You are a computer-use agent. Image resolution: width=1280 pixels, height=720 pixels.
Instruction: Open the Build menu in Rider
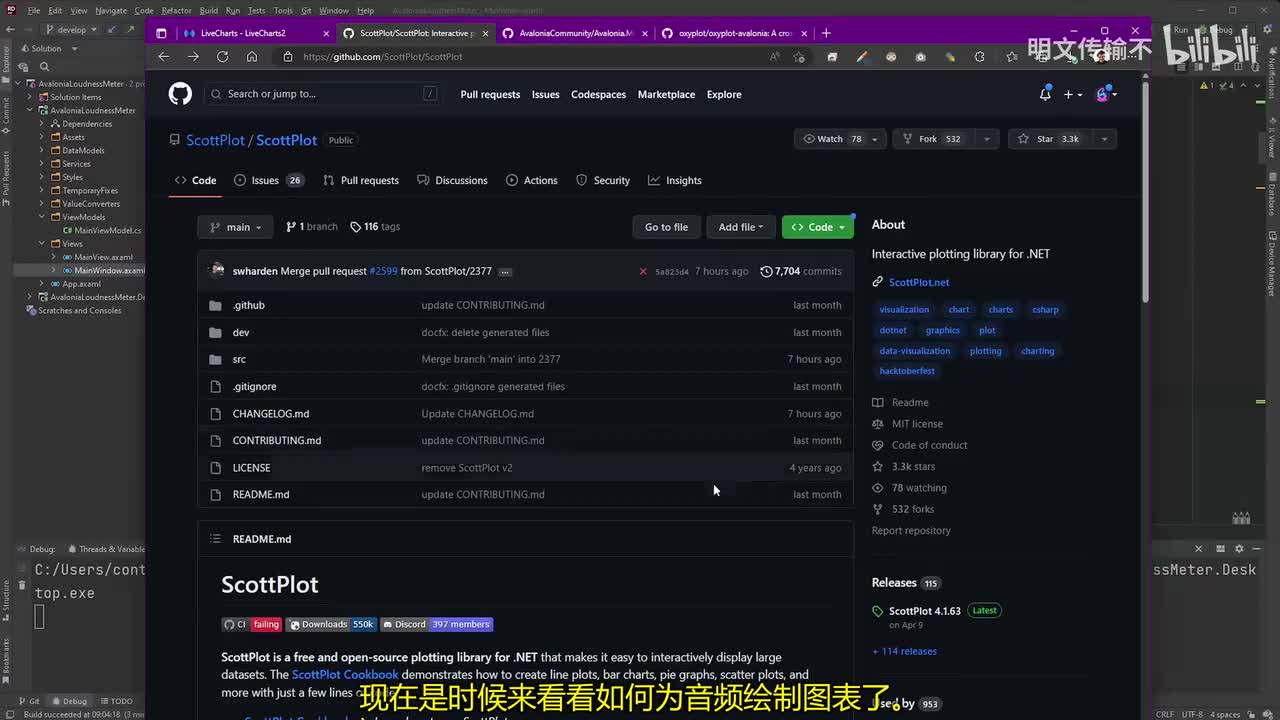tap(208, 11)
